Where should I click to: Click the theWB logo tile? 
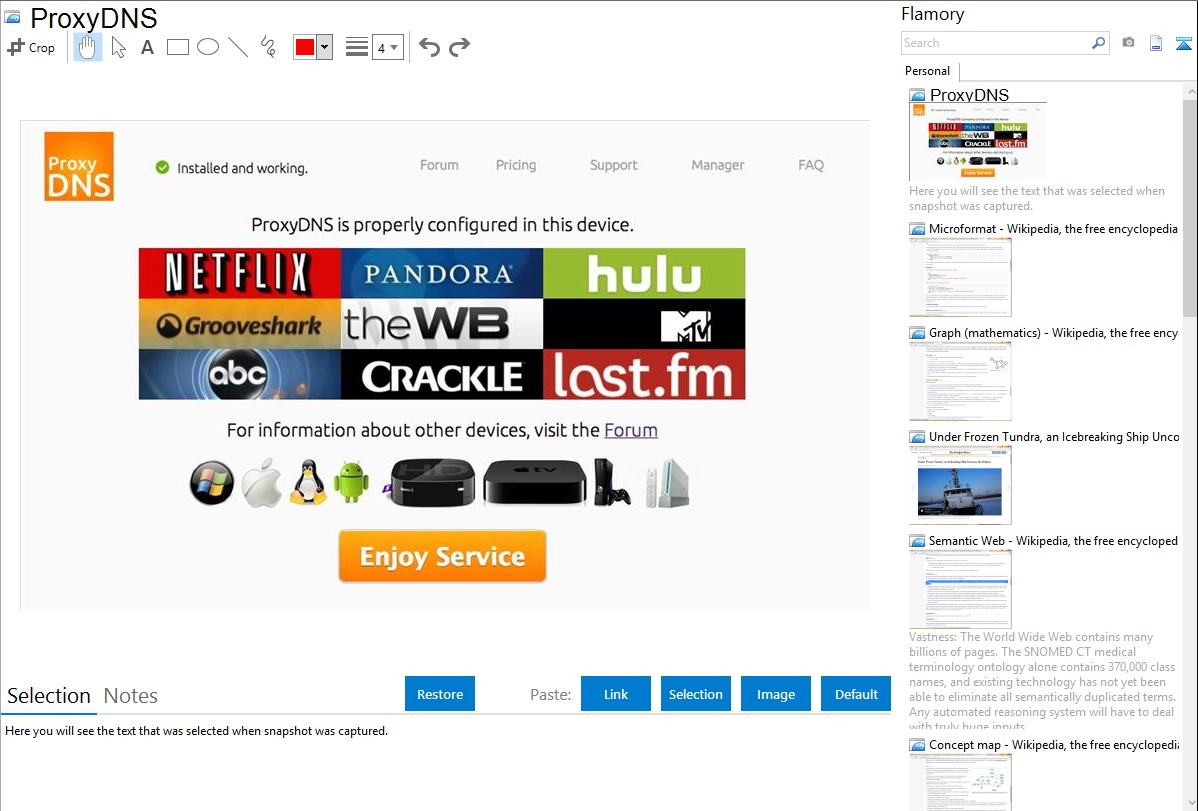coord(442,324)
